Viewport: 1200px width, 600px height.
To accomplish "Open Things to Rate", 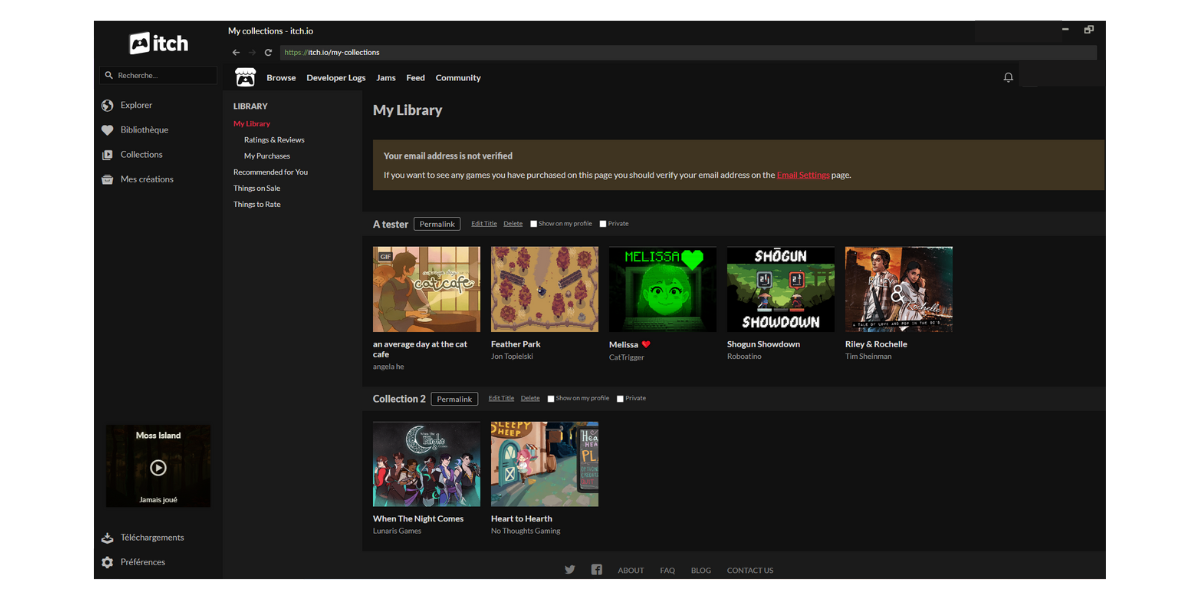I will coord(257,204).
